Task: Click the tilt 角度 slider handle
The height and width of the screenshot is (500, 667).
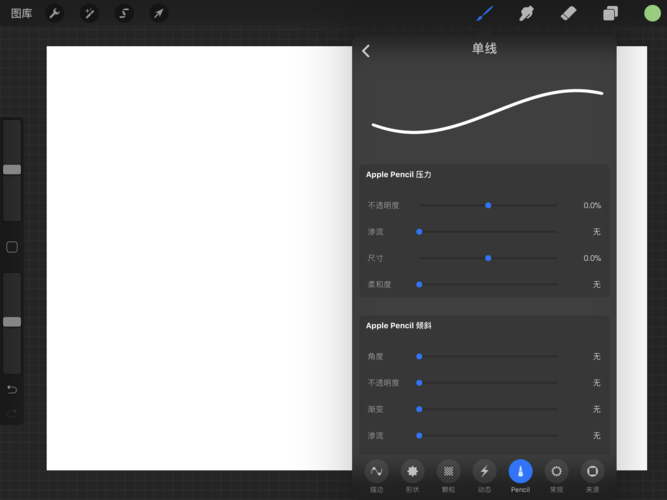Action: (419, 357)
